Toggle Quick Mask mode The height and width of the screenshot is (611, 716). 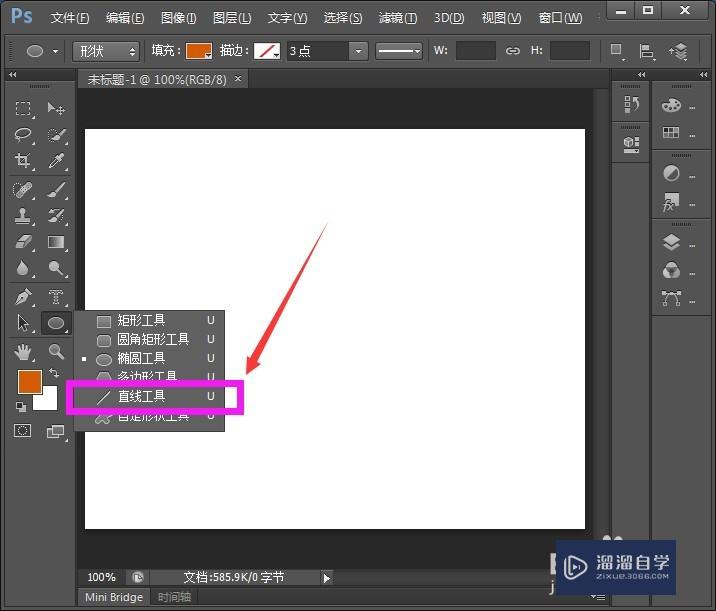(x=22, y=431)
